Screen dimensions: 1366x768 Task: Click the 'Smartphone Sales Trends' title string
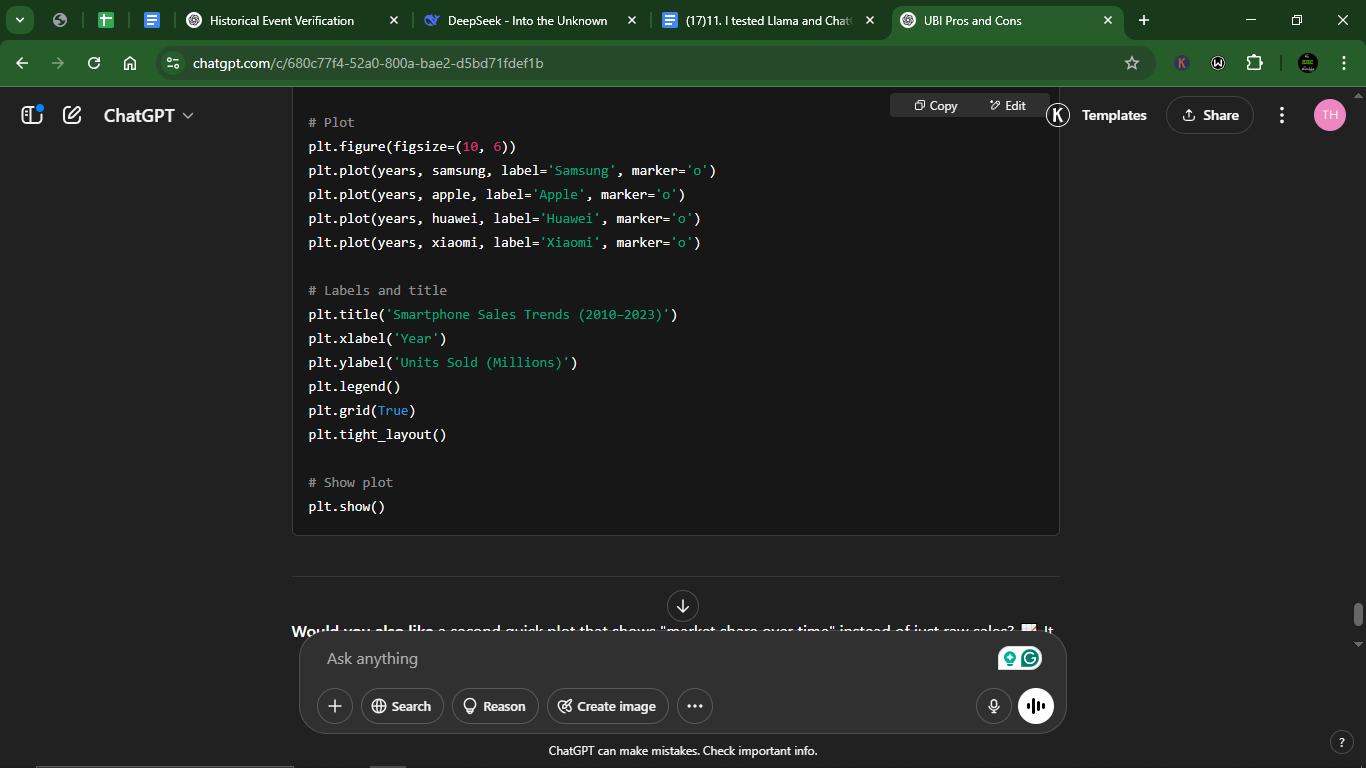pyautogui.click(x=528, y=314)
